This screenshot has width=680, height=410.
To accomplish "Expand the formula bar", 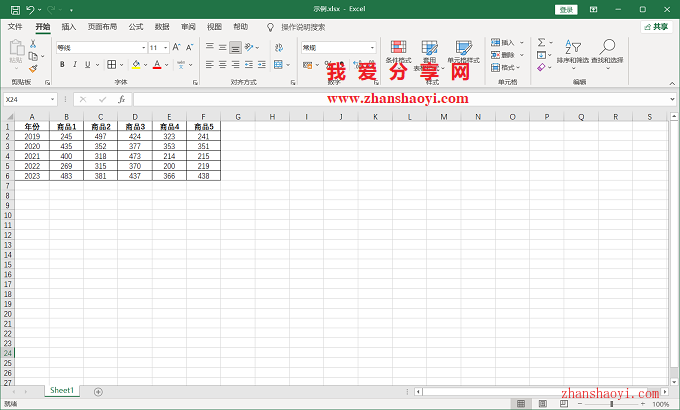I will point(672,99).
